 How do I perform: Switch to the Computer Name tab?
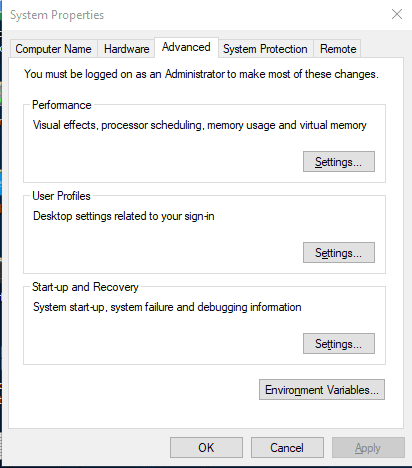[53, 49]
